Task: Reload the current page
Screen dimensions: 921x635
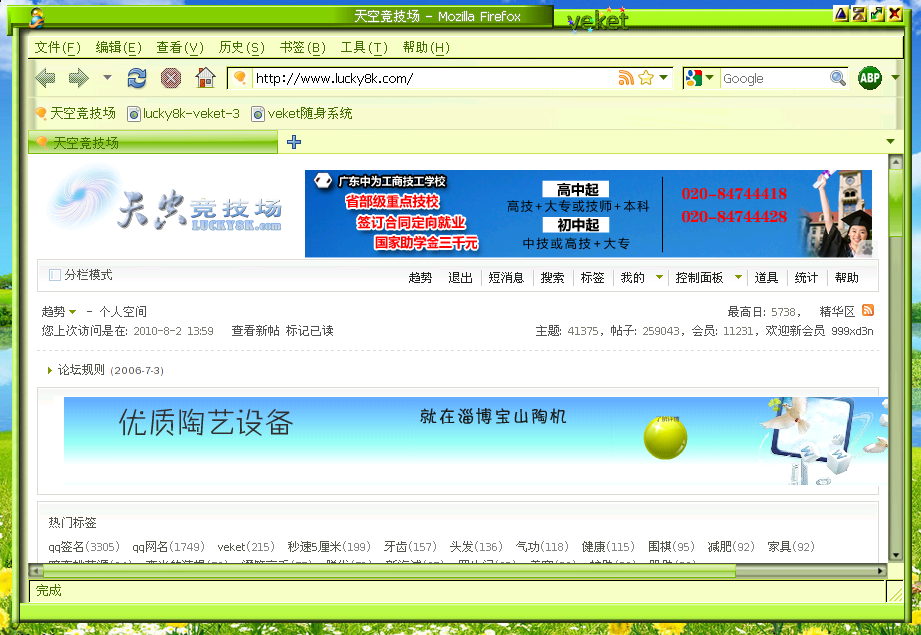Action: click(x=137, y=78)
